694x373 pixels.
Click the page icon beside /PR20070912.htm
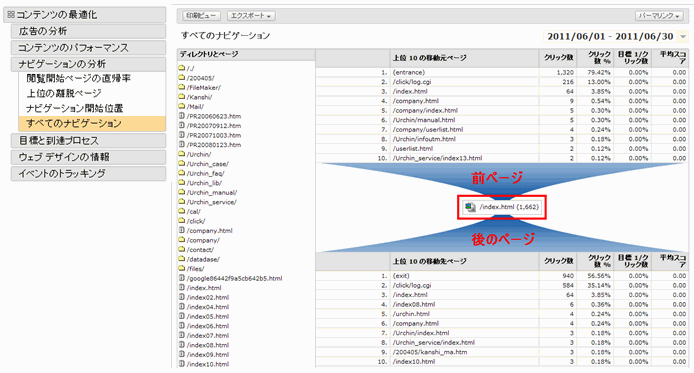pos(181,125)
